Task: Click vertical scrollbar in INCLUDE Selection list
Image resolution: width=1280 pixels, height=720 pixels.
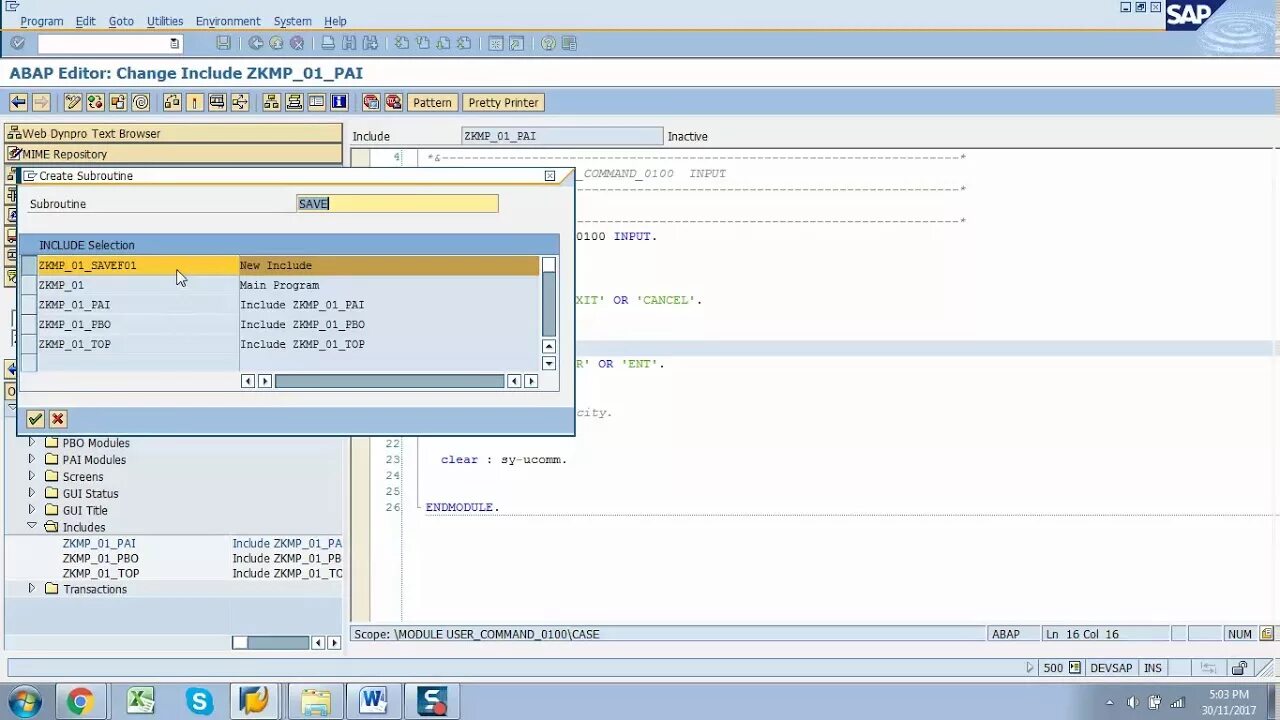Action: (x=549, y=304)
